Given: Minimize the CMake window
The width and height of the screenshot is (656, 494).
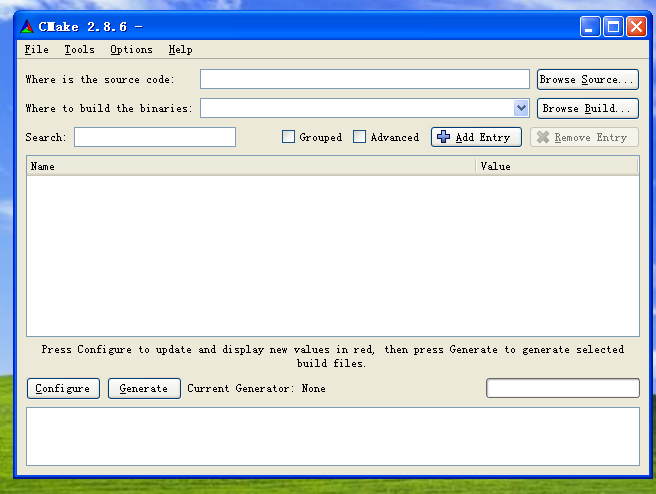Looking at the screenshot, I should tap(590, 27).
